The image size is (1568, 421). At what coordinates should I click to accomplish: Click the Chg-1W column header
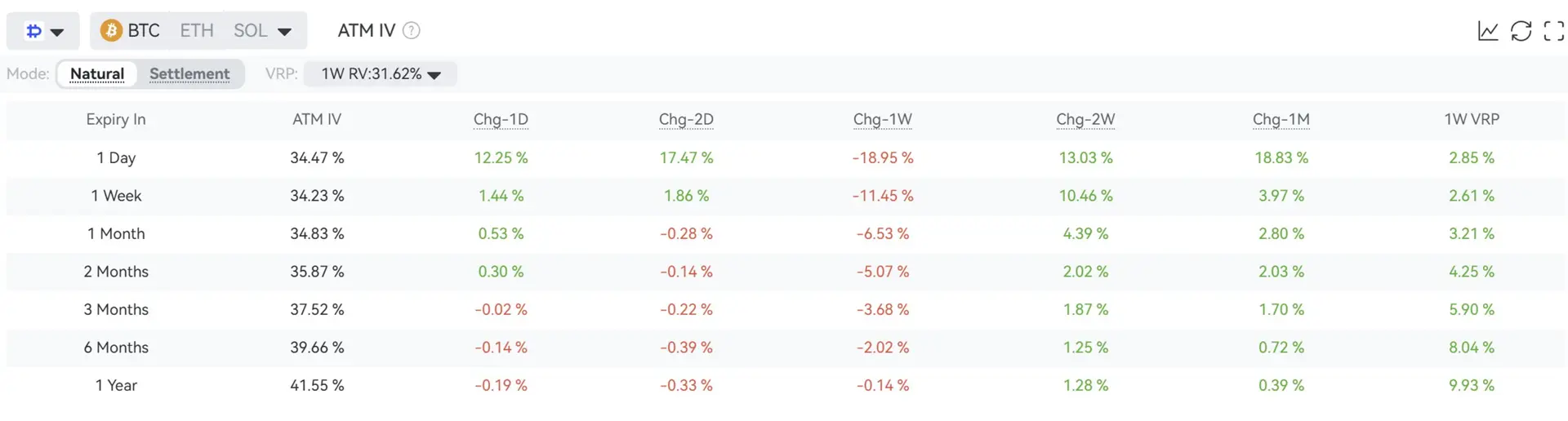point(882,119)
